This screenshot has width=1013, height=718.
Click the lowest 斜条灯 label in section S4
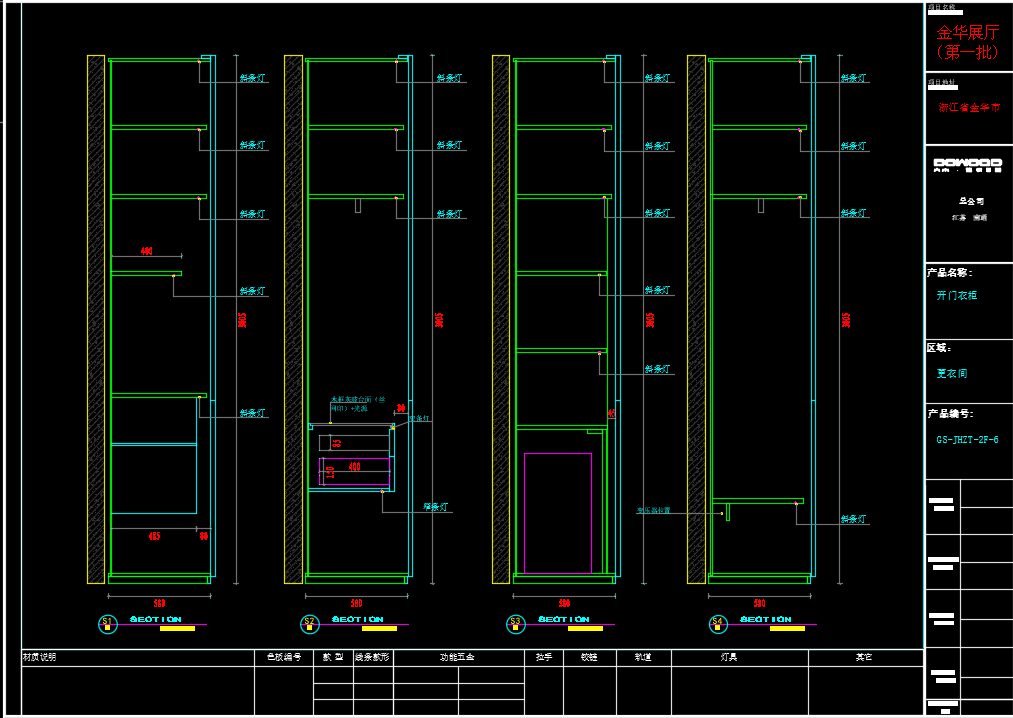pyautogui.click(x=853, y=519)
